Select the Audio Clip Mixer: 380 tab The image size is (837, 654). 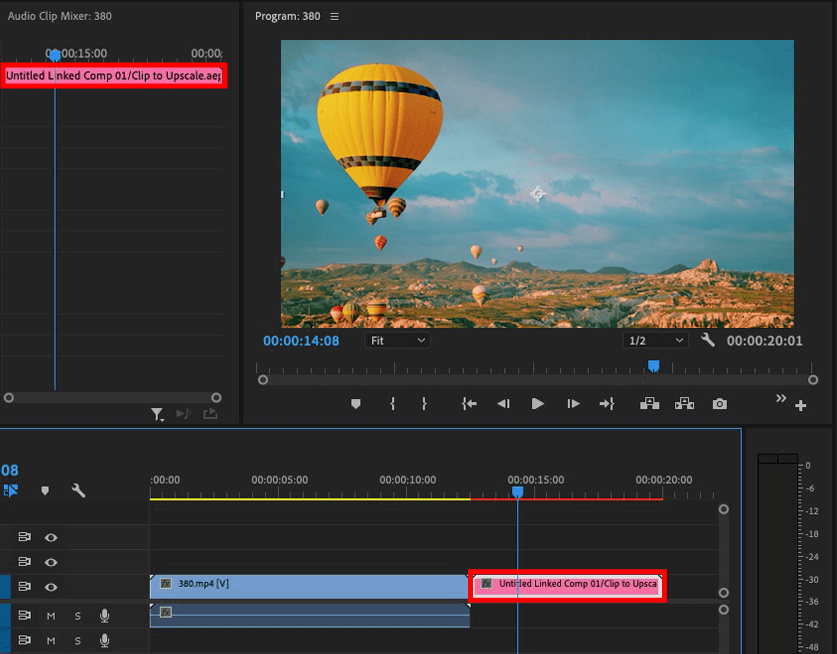[x=59, y=17]
